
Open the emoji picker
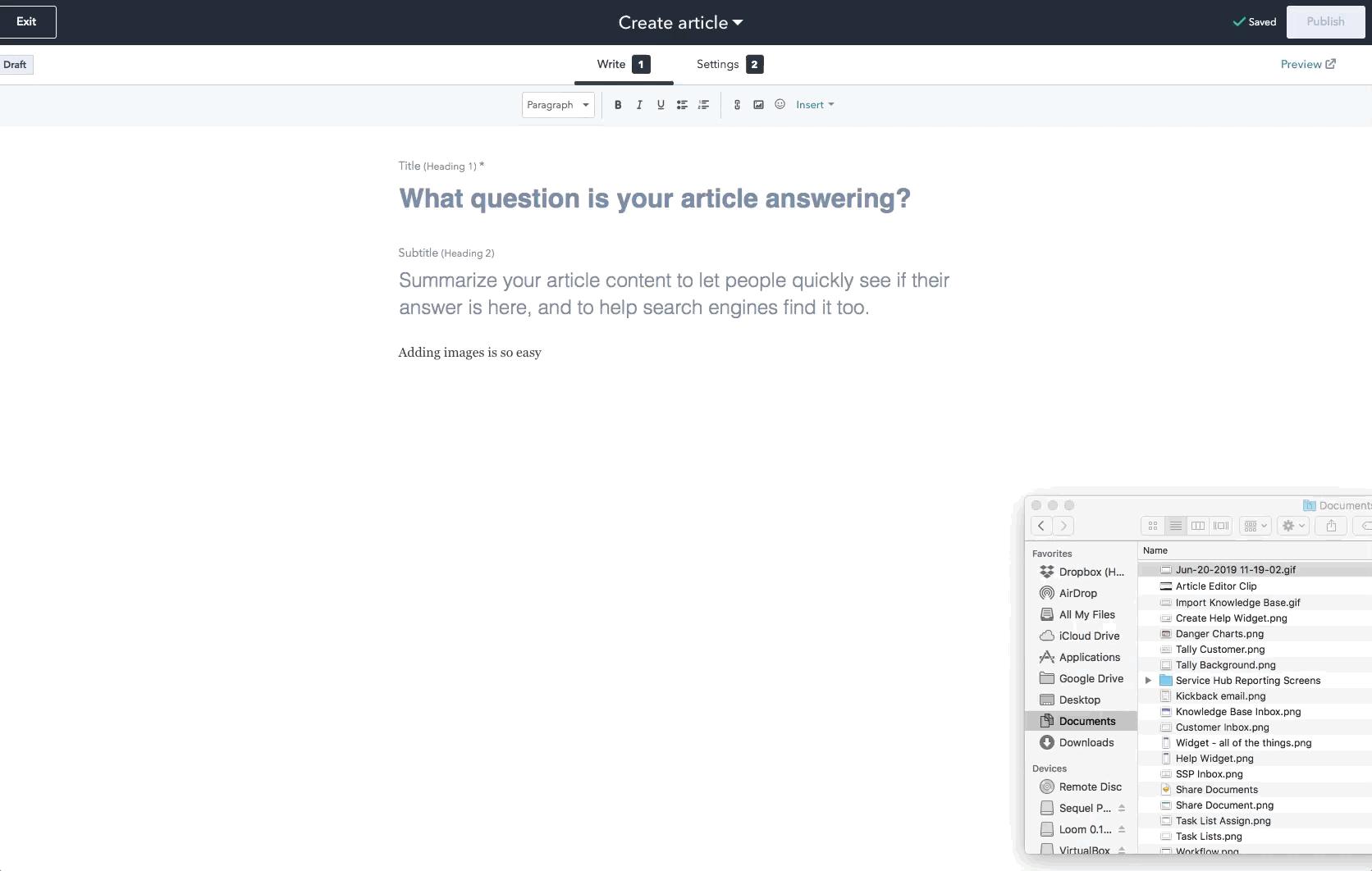[780, 104]
